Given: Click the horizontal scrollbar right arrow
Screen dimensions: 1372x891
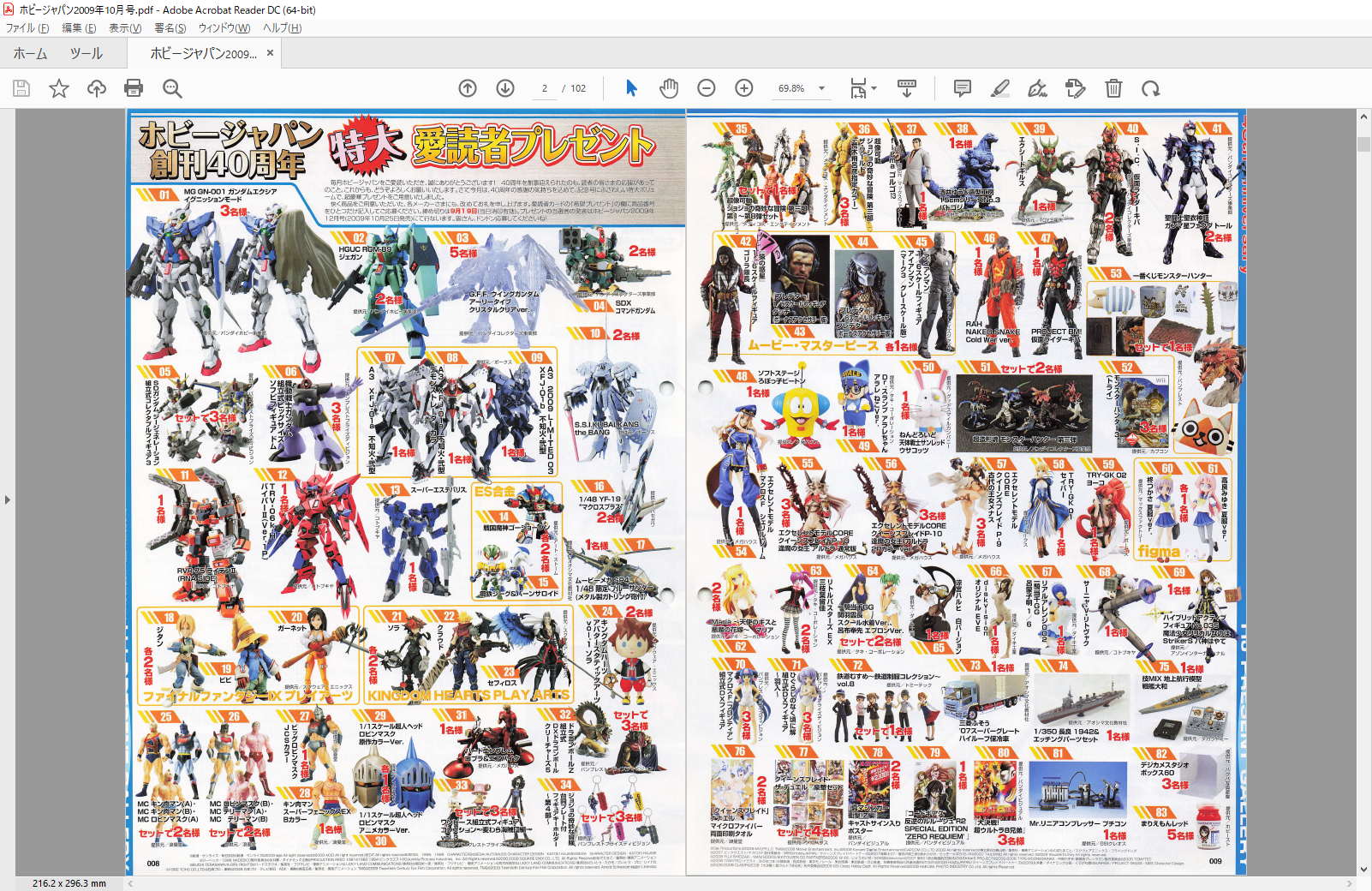Looking at the screenshot, I should 1350,883.
